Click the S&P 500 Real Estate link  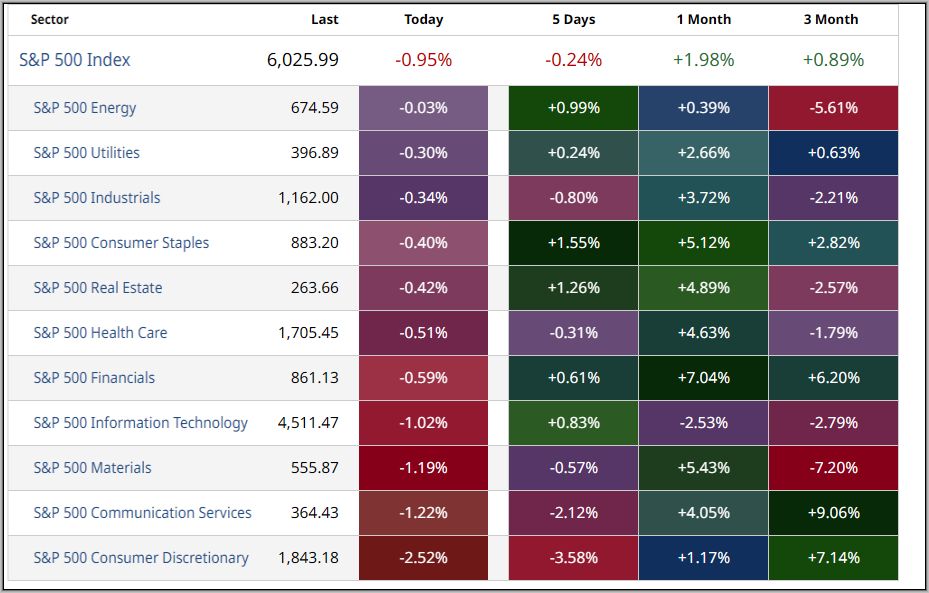98,288
